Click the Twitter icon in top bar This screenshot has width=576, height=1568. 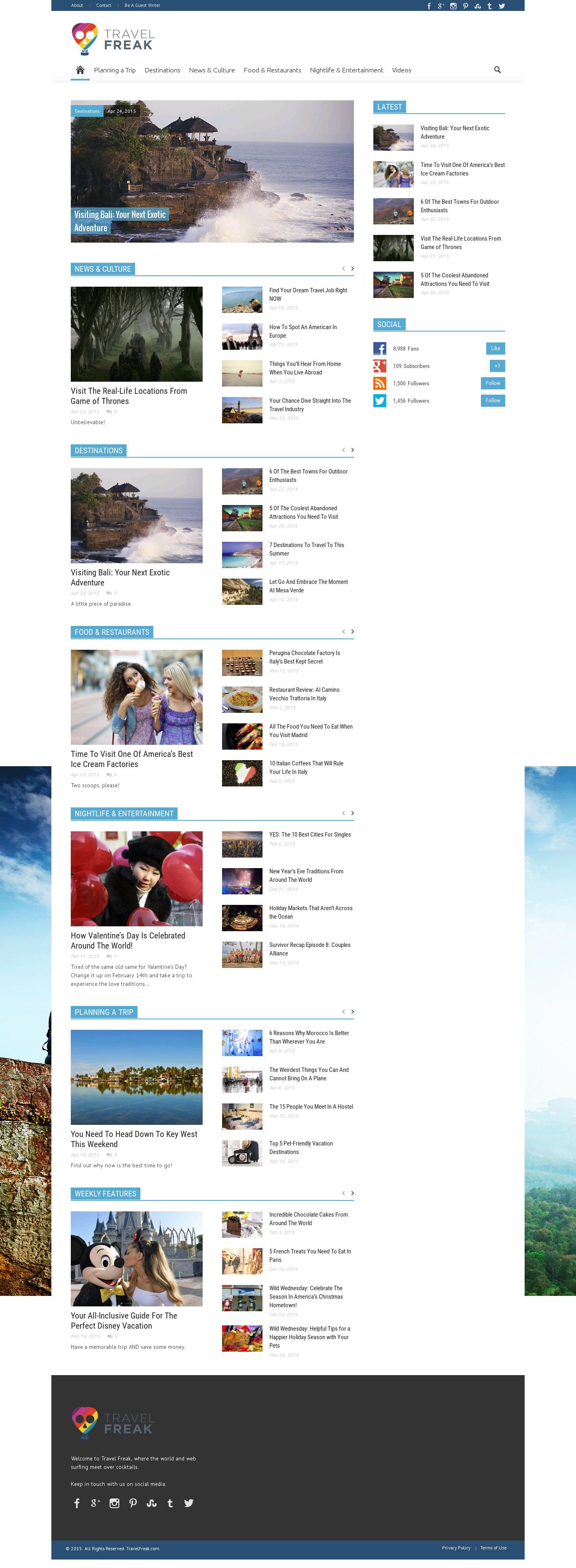502,6
